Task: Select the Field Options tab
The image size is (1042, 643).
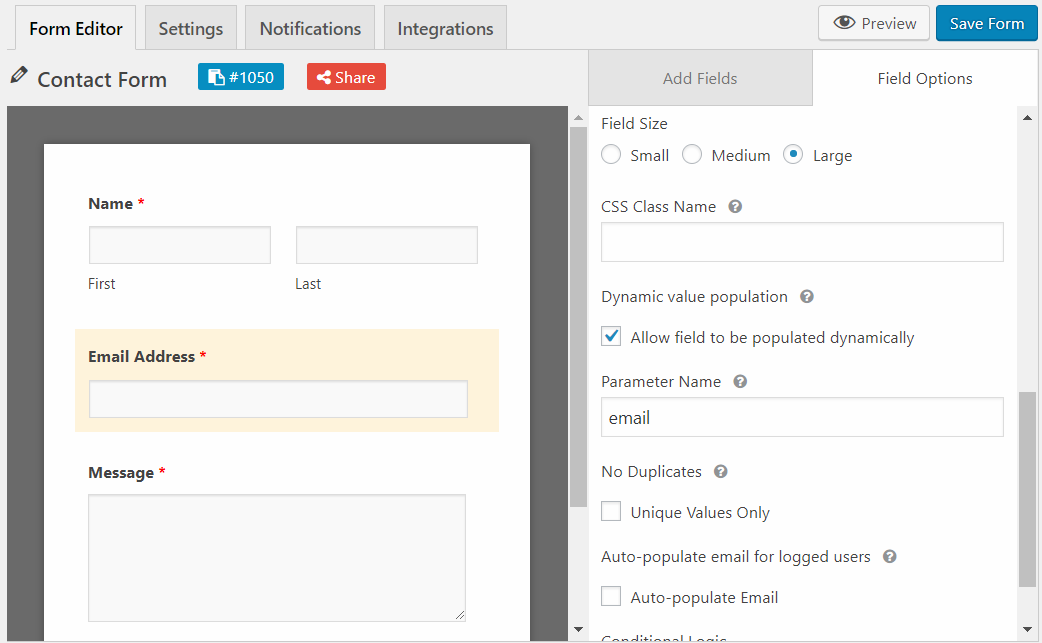Action: coord(924,78)
